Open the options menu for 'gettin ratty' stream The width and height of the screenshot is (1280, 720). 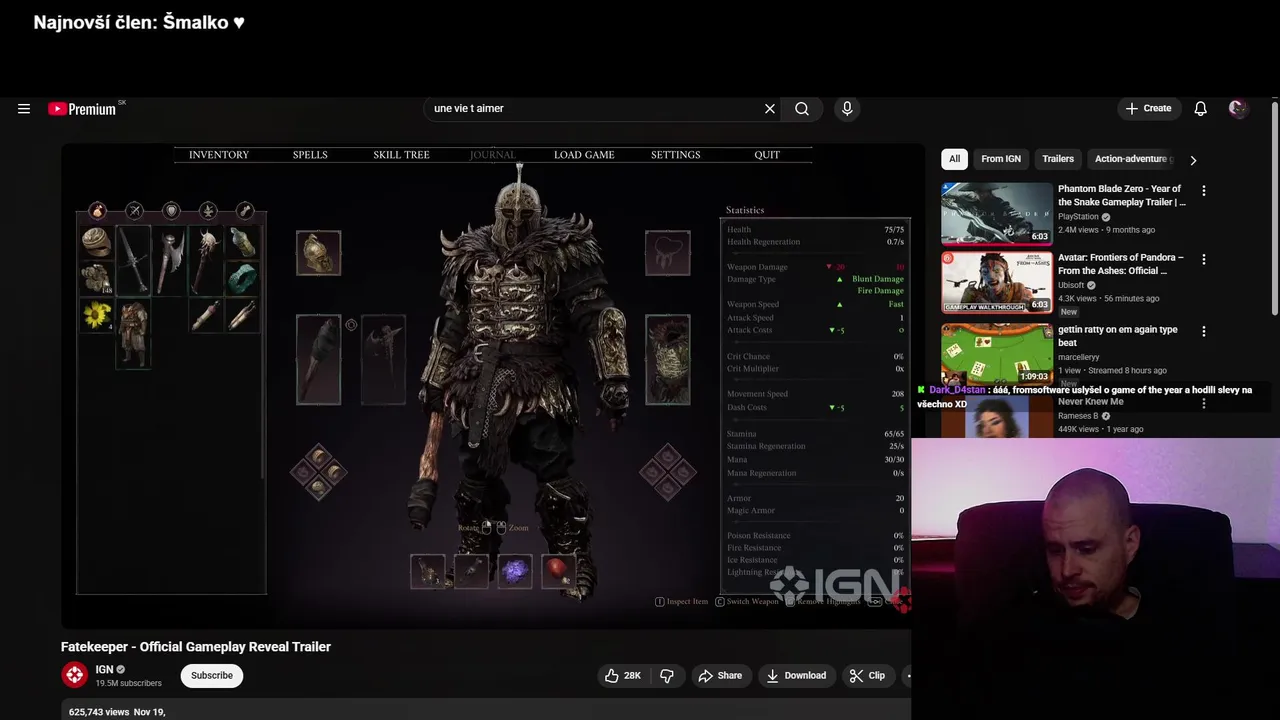(1204, 331)
